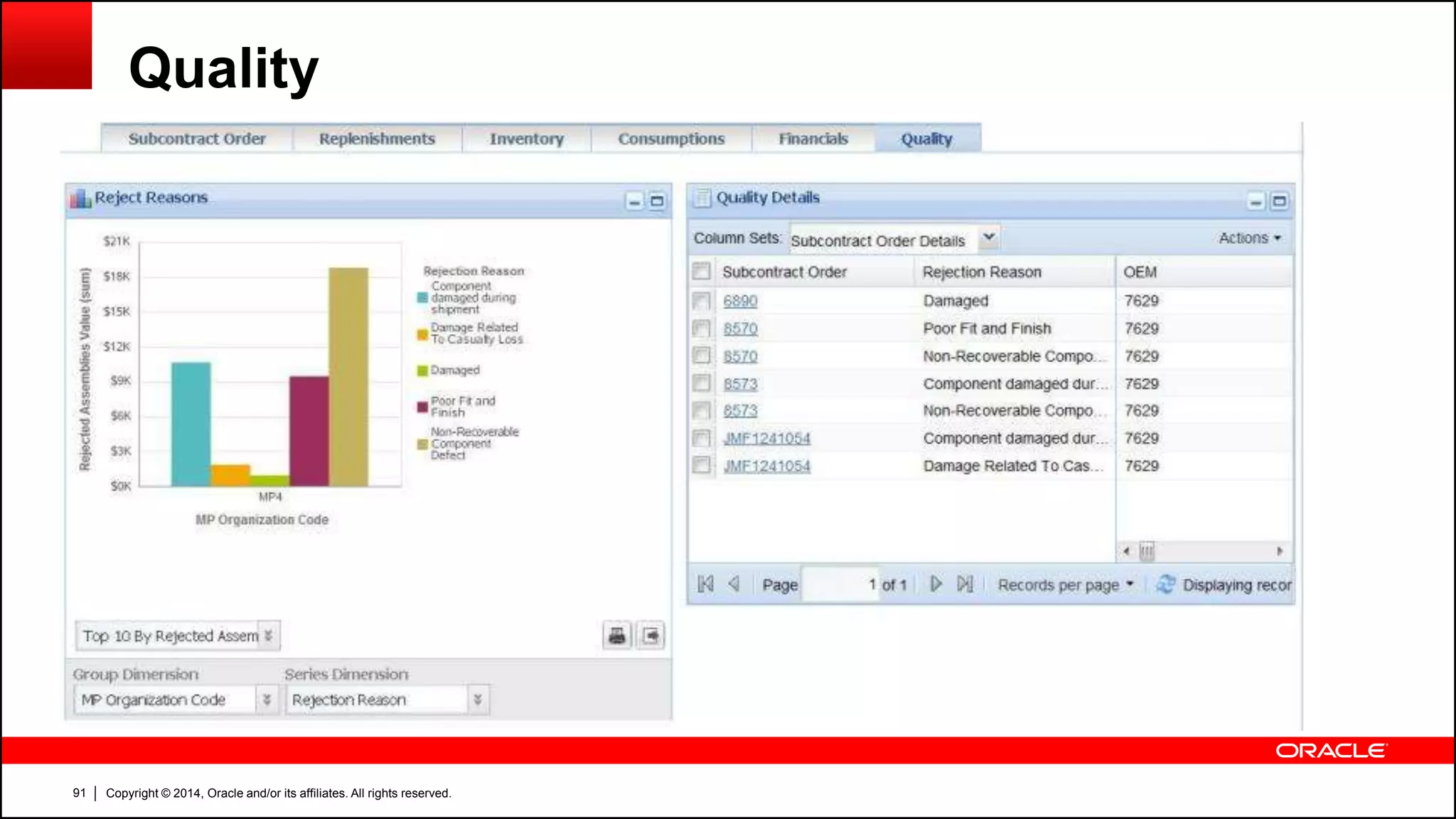Viewport: 1456px width, 819px height.
Task: Open the Inventory tab
Action: tap(526, 139)
